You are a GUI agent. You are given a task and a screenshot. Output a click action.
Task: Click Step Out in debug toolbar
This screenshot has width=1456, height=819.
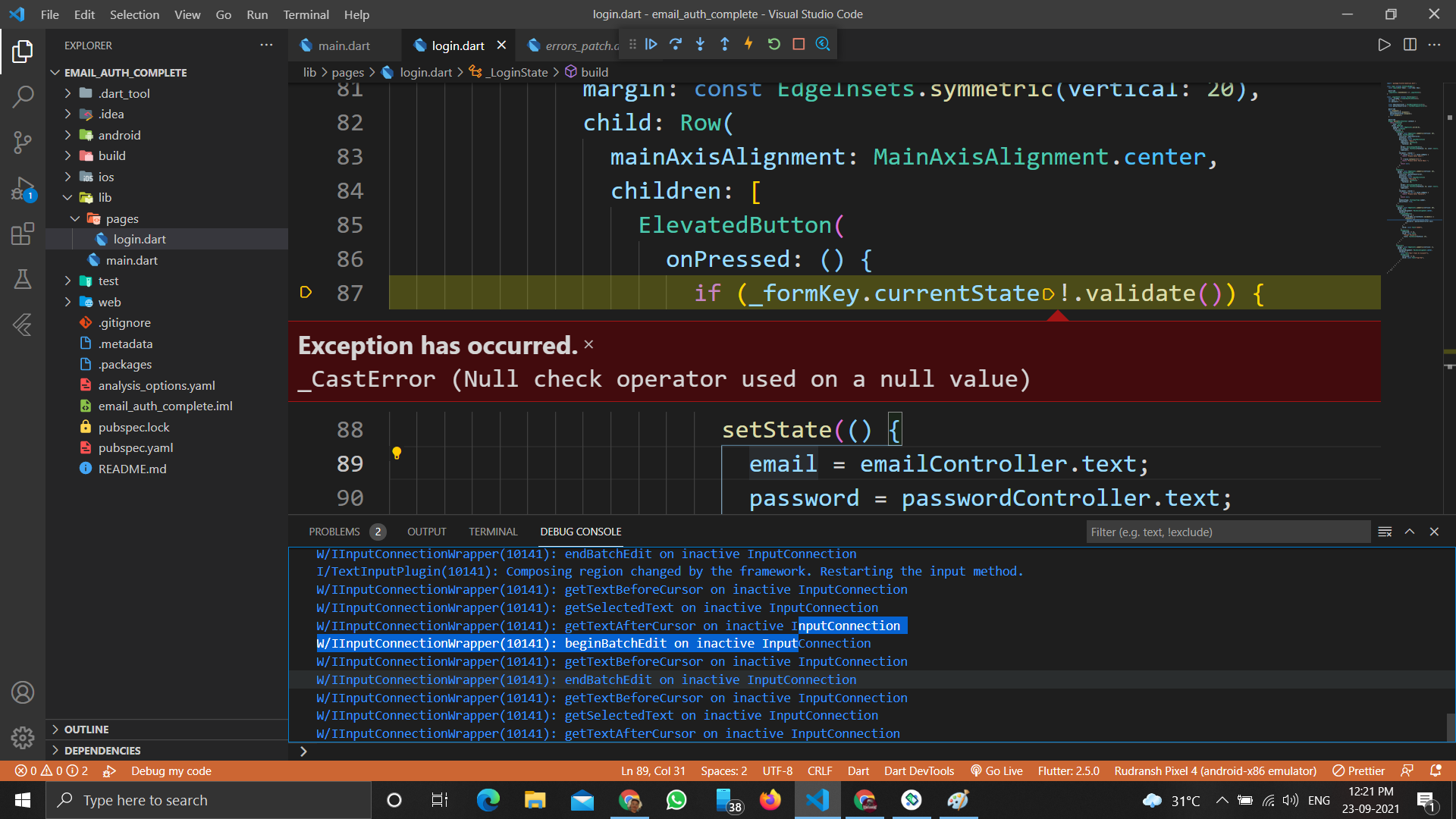[724, 44]
